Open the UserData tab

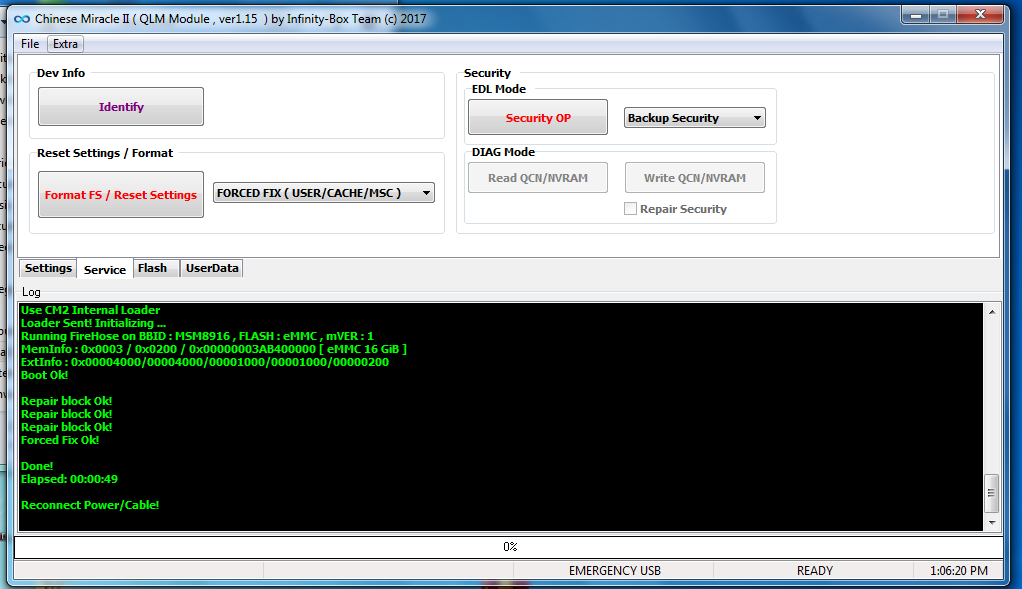(212, 268)
